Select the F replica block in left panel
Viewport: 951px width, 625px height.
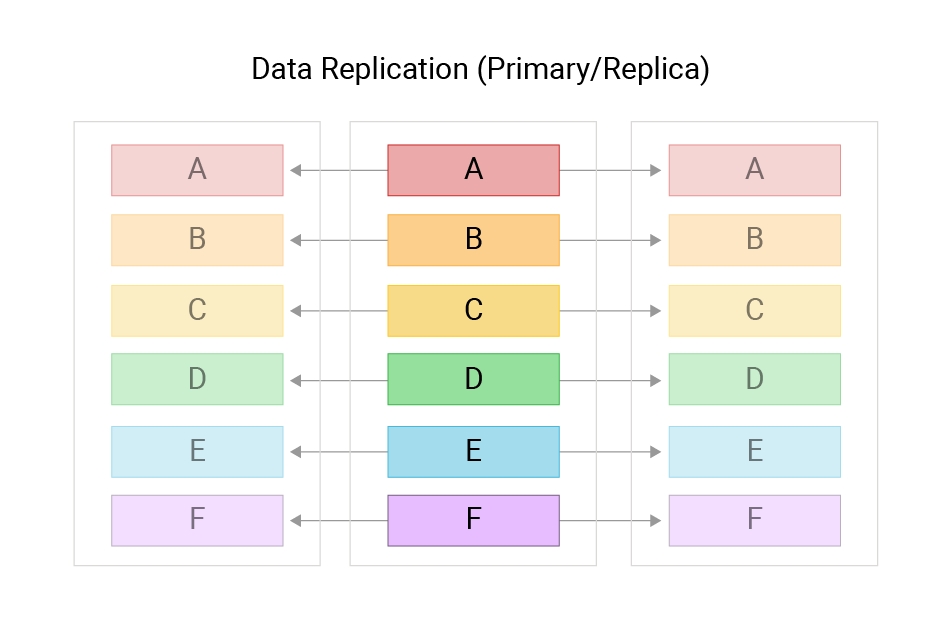197,520
